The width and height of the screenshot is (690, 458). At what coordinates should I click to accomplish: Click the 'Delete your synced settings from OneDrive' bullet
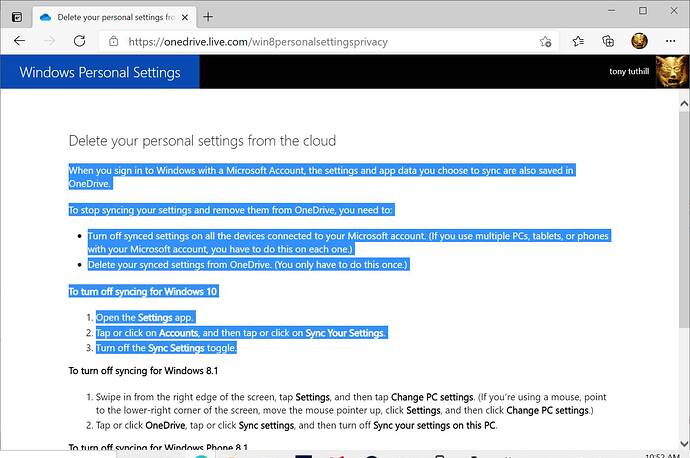pyautogui.click(x=248, y=265)
